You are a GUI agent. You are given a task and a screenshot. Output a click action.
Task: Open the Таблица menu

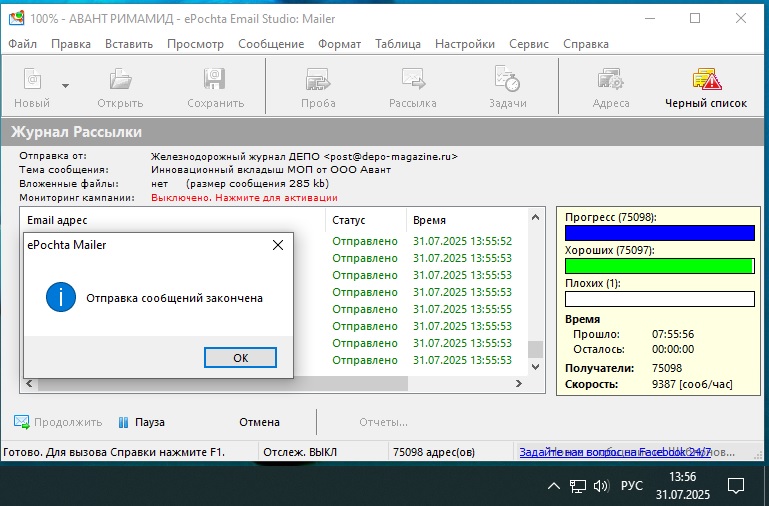(x=398, y=44)
